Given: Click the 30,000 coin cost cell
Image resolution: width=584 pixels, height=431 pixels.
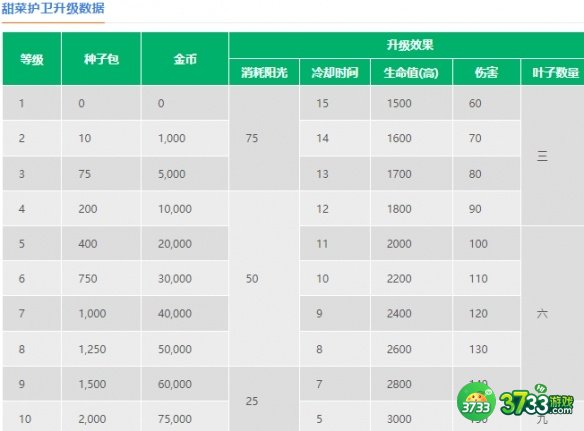Looking at the screenshot, I should pyautogui.click(x=185, y=279).
